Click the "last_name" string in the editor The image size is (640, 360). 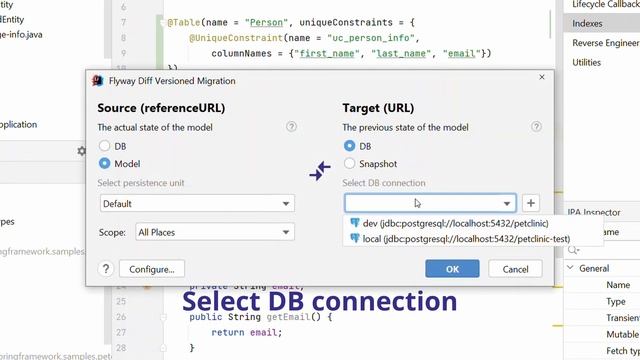[401, 53]
